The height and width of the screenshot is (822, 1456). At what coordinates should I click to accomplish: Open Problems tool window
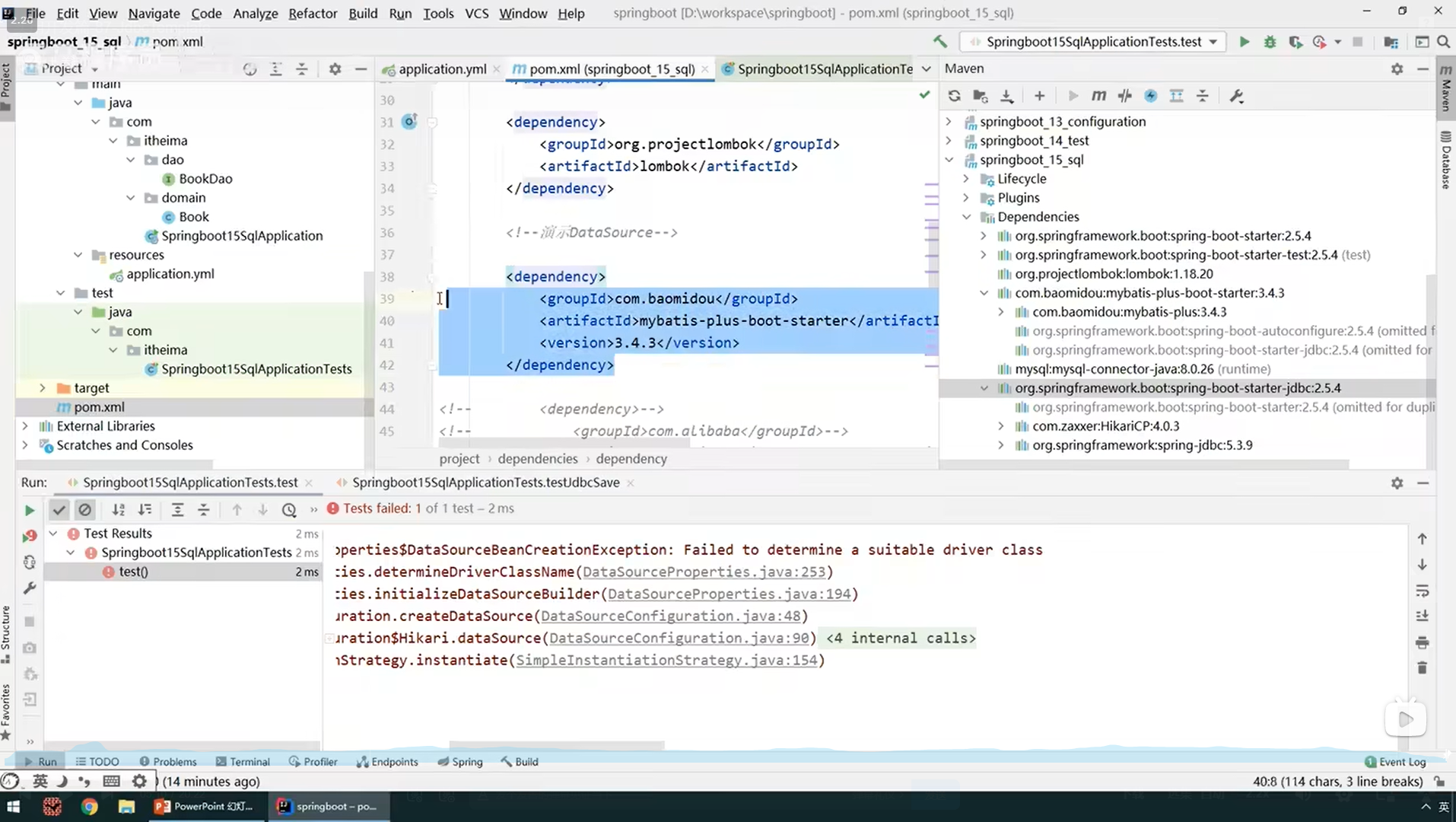168,761
